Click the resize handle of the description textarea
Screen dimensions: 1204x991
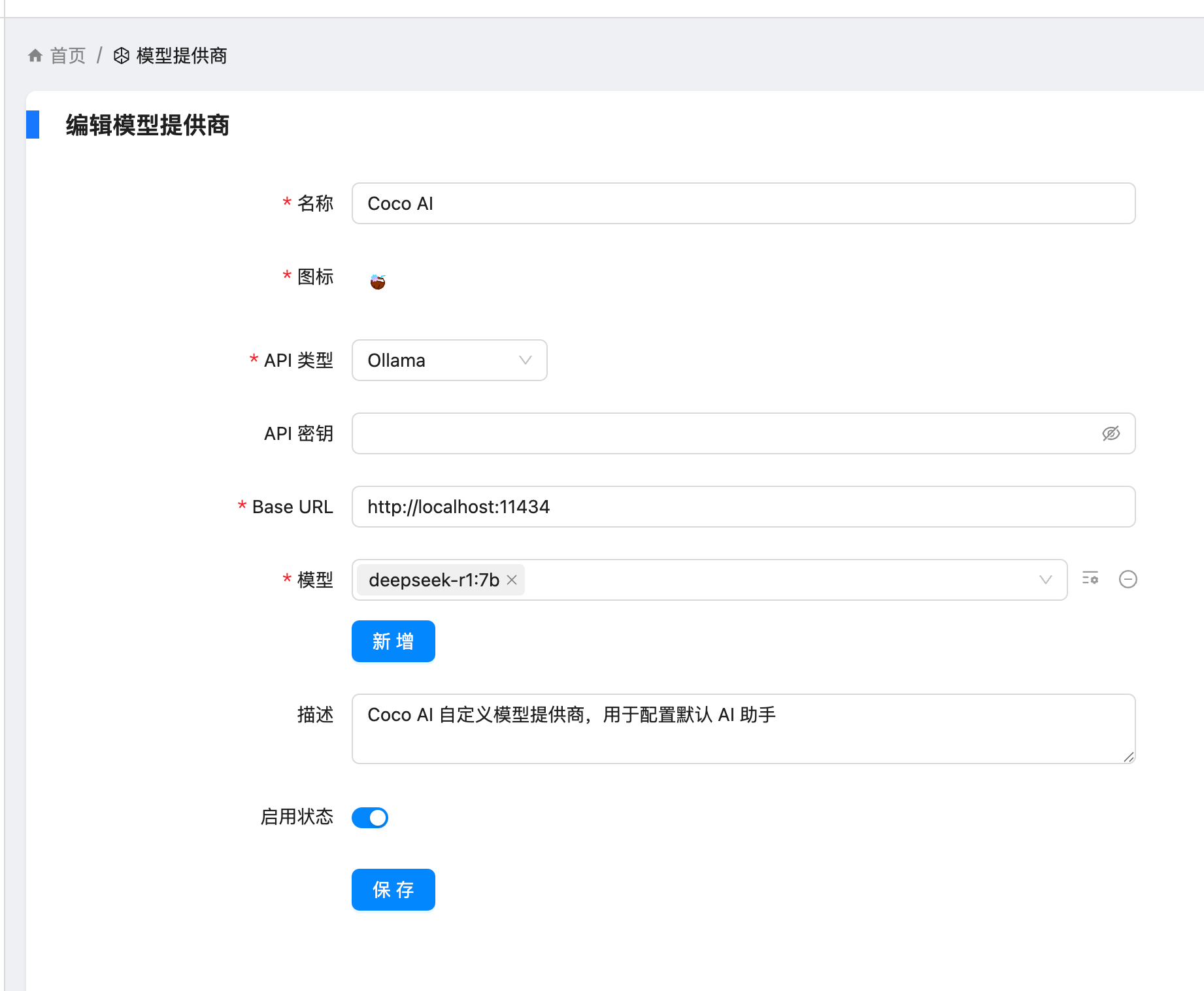(1129, 758)
